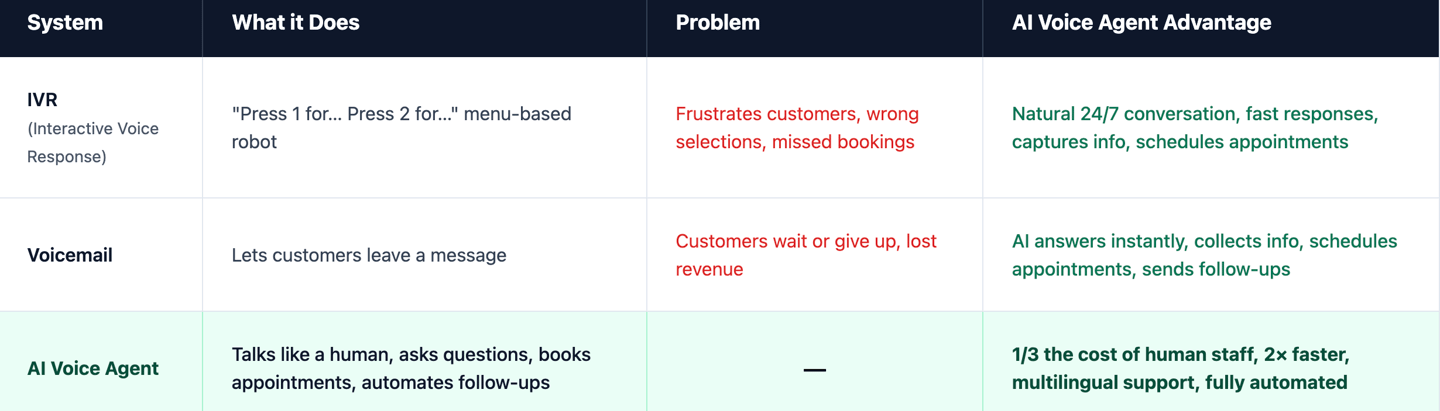Click multilingual support, fully automated line

click(x=1179, y=382)
